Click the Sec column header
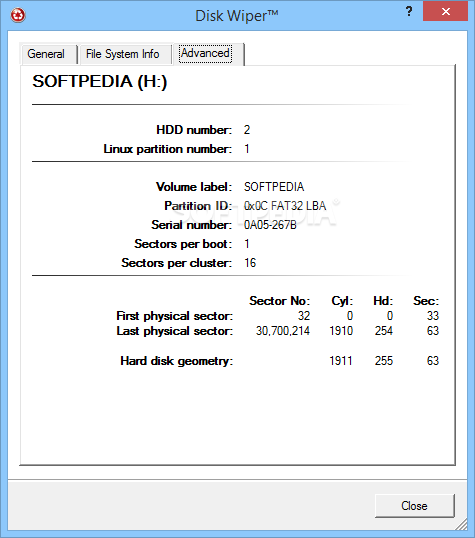This screenshot has height=538, width=475. pos(426,301)
